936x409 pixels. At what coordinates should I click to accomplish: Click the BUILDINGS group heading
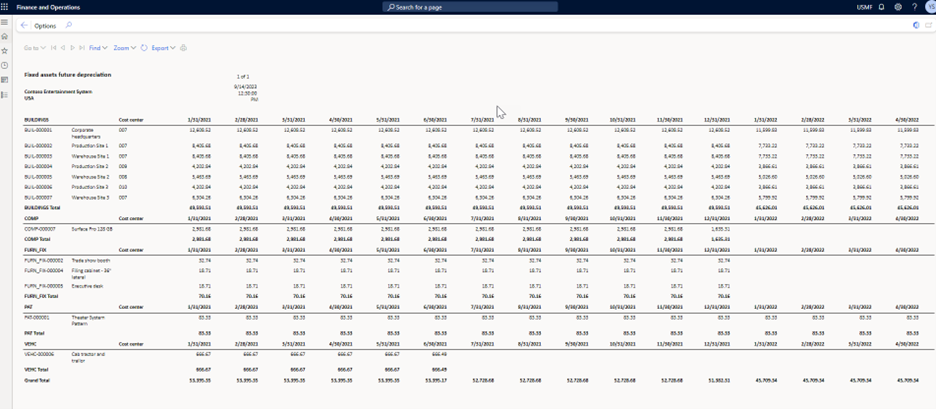coord(36,120)
